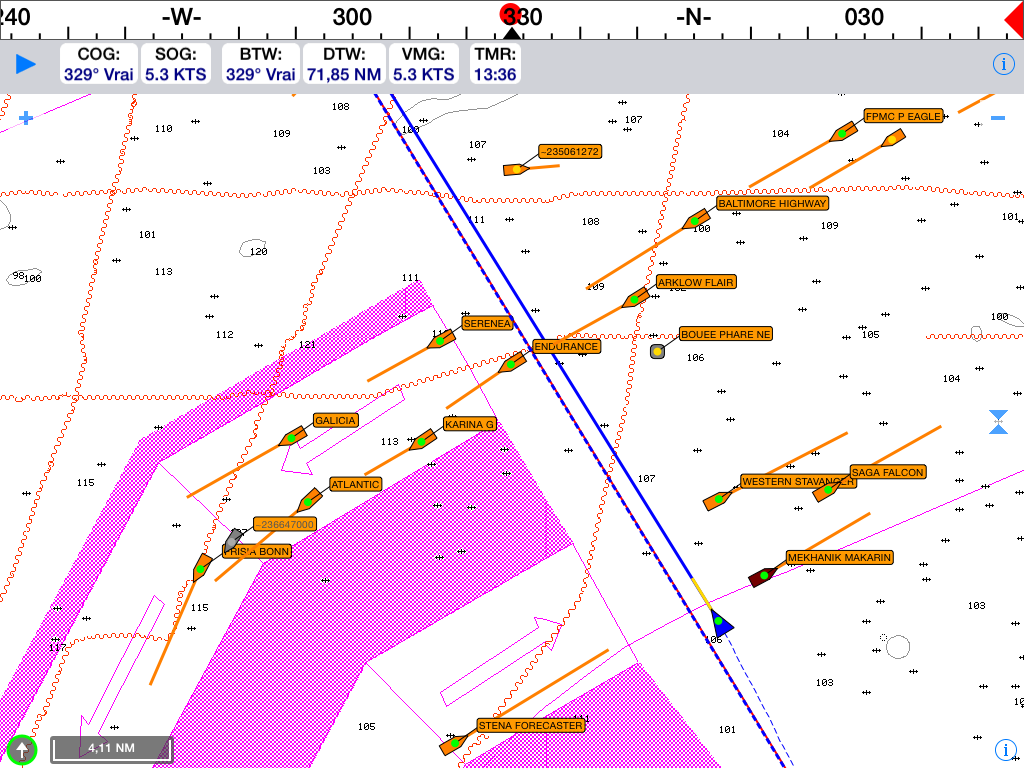1024x768 pixels.
Task: Open the FPMC P EAGLE label
Action: point(903,116)
